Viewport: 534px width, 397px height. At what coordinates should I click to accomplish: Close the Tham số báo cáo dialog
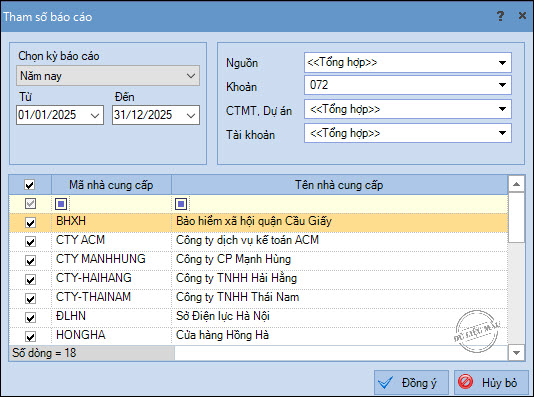pos(522,16)
